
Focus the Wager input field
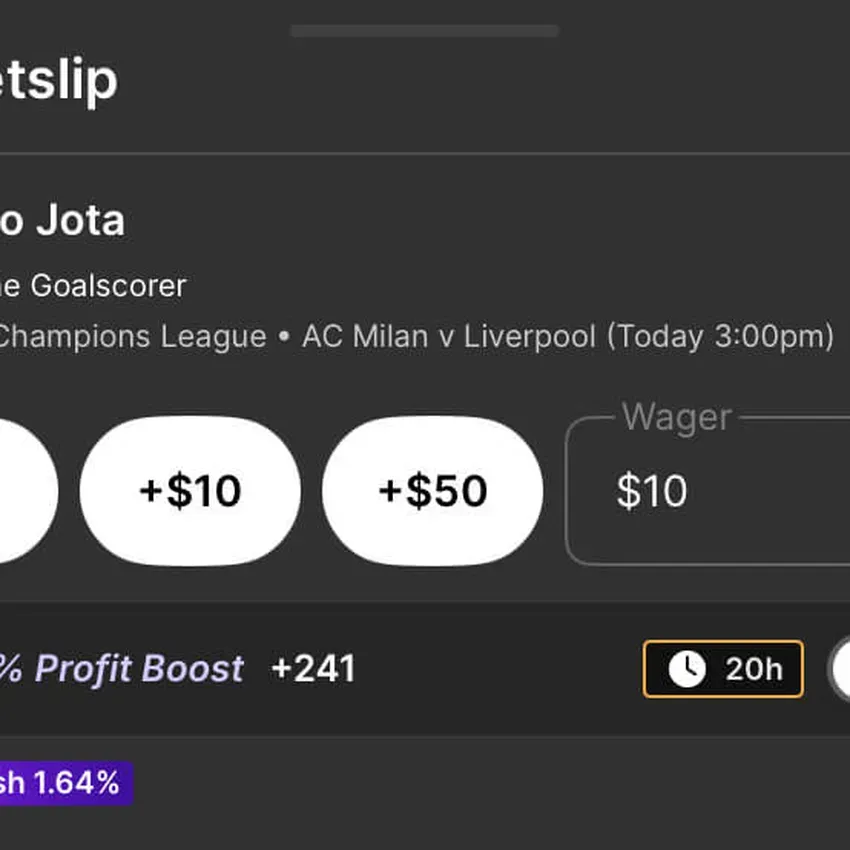(x=707, y=491)
